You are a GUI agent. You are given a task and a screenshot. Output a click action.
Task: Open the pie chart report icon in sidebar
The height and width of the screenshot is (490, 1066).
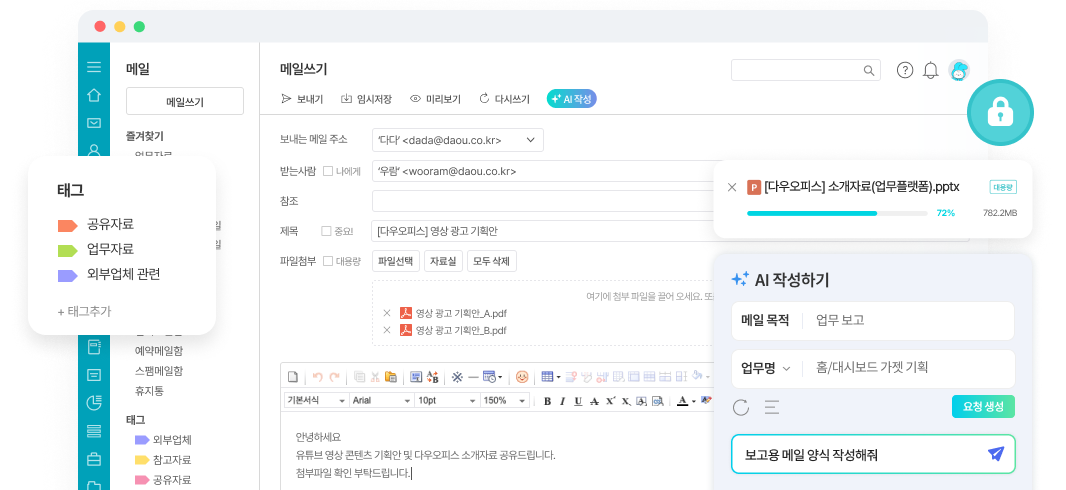pyautogui.click(x=94, y=402)
